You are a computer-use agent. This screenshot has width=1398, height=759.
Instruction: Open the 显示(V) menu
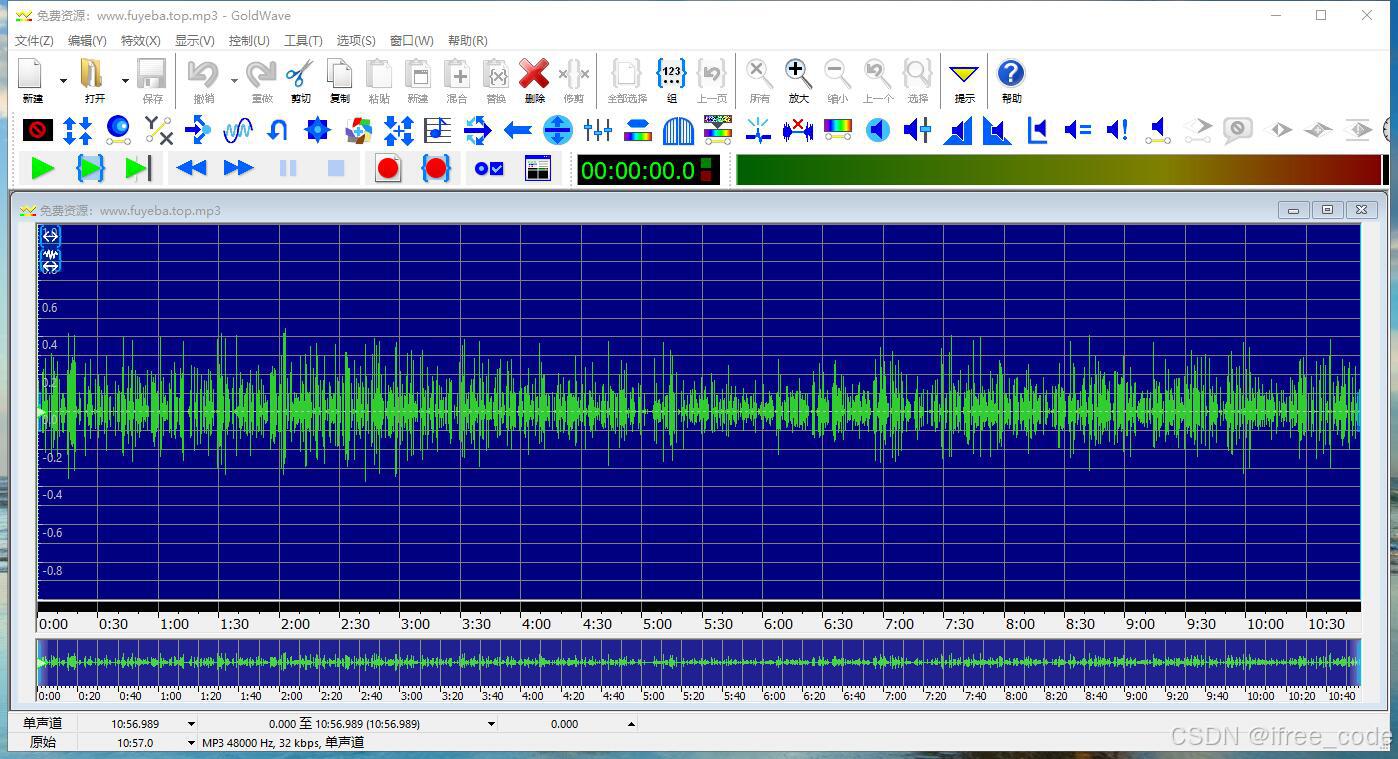(194, 41)
